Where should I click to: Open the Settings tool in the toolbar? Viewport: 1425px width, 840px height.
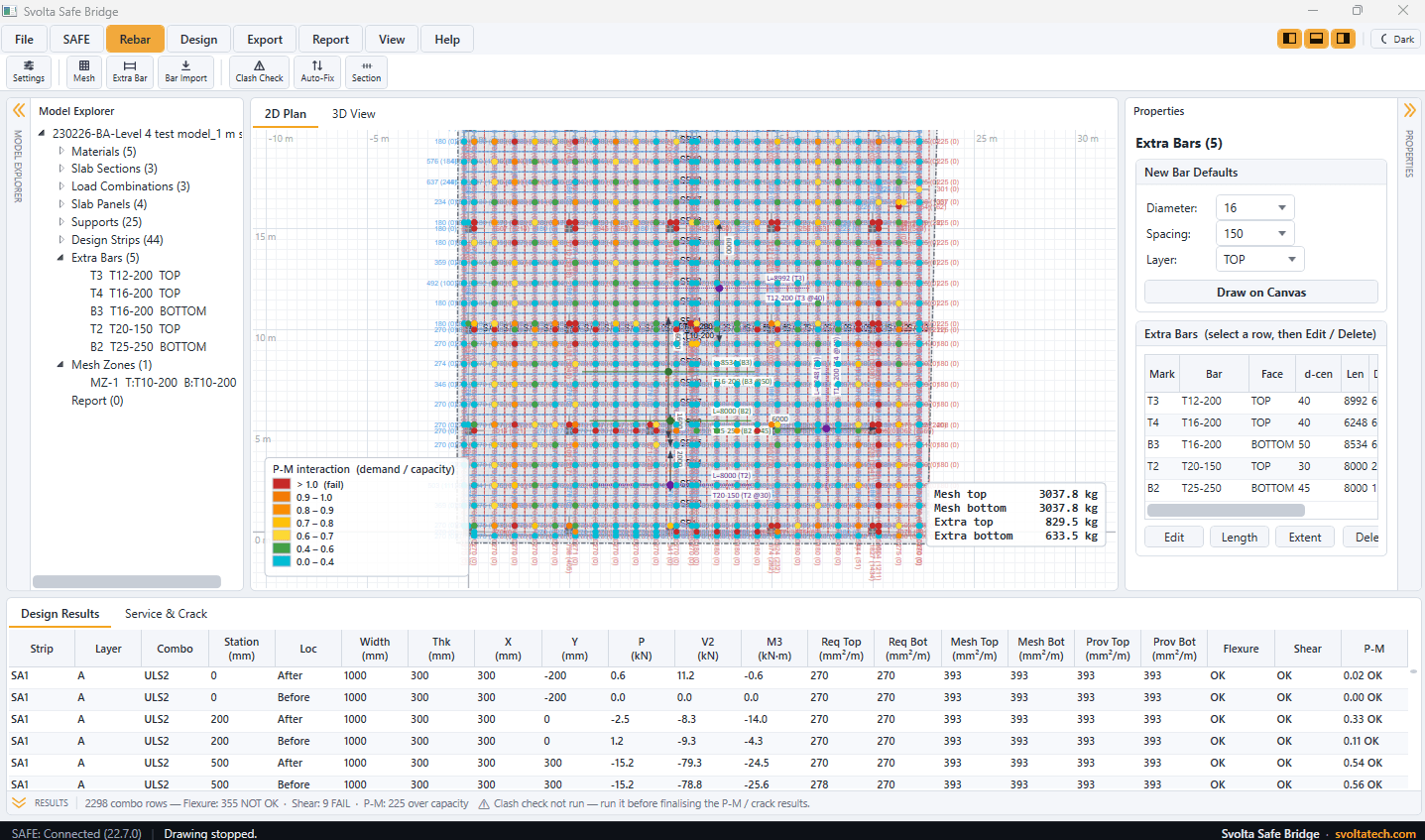click(28, 71)
